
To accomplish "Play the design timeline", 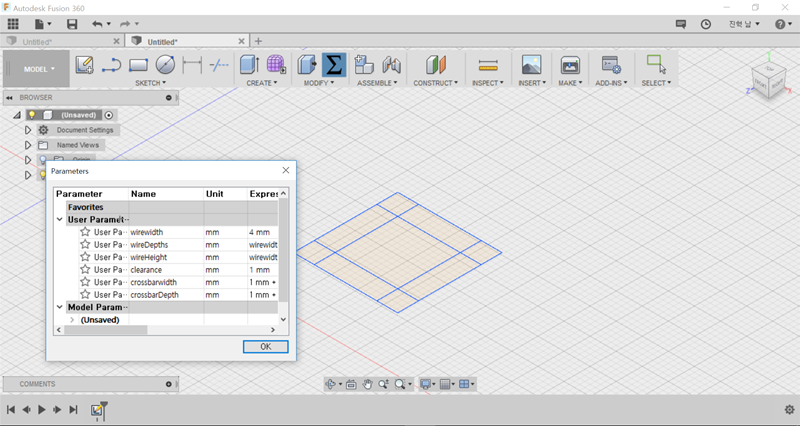I will tap(42, 409).
